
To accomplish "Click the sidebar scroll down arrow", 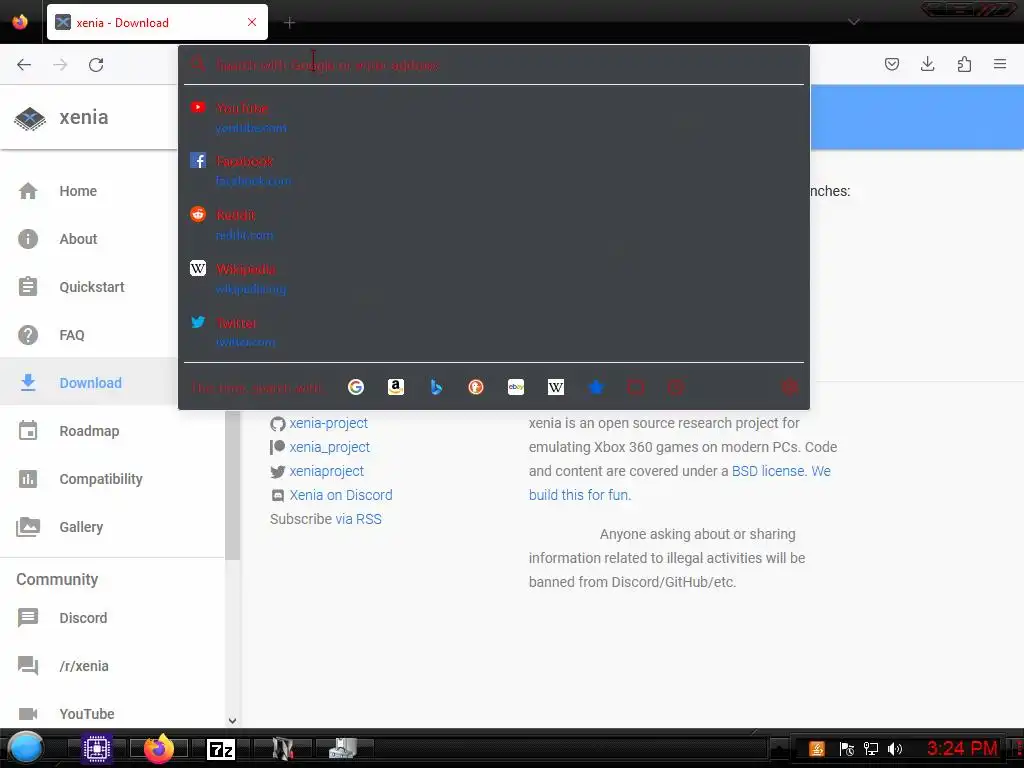I will coord(232,720).
